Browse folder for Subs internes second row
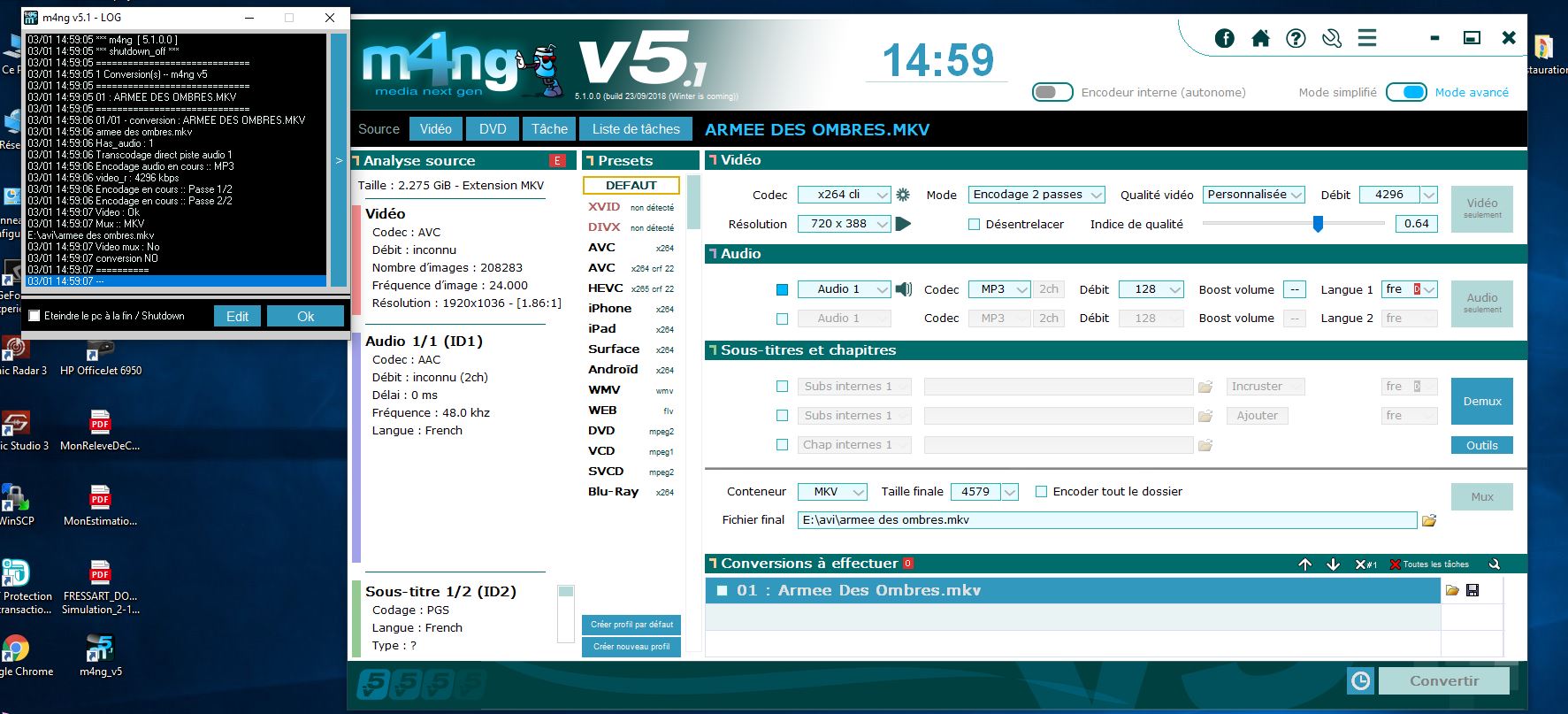Image resolution: width=1568 pixels, height=714 pixels. (x=1205, y=416)
